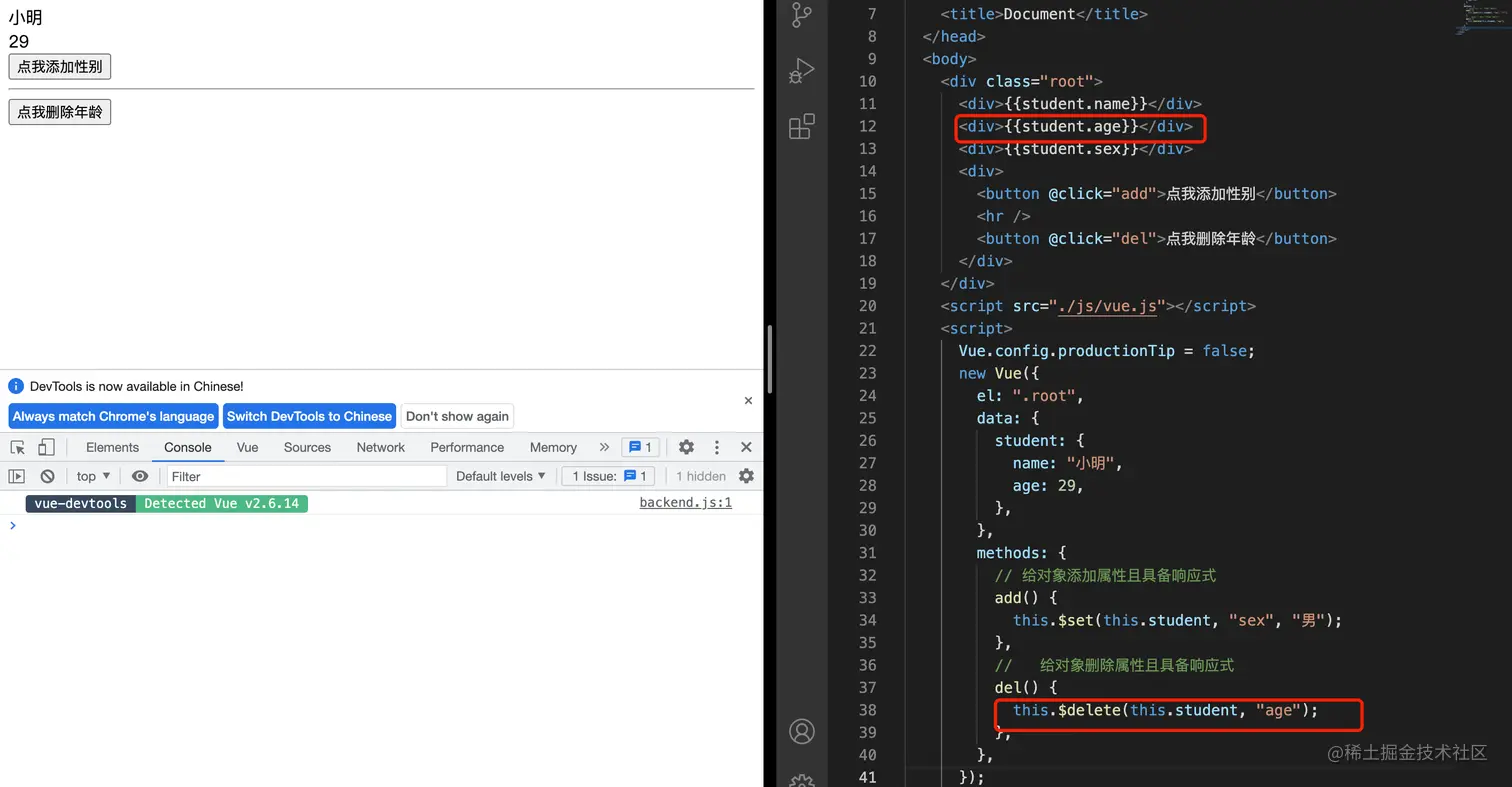Click the 小明 text on the page
Viewport: 1512px width, 787px height.
25,17
